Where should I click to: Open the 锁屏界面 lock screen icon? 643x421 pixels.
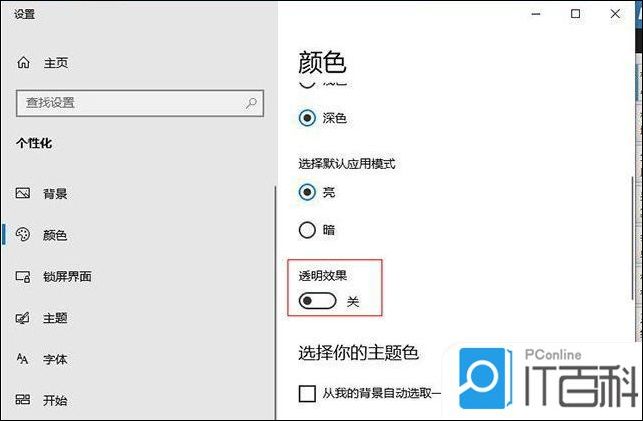23,276
